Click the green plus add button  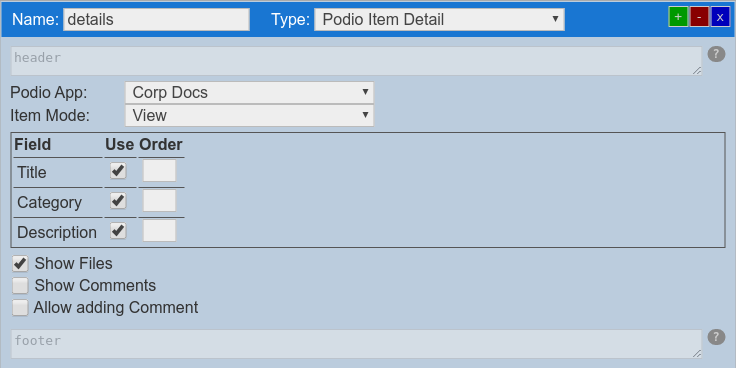(678, 17)
